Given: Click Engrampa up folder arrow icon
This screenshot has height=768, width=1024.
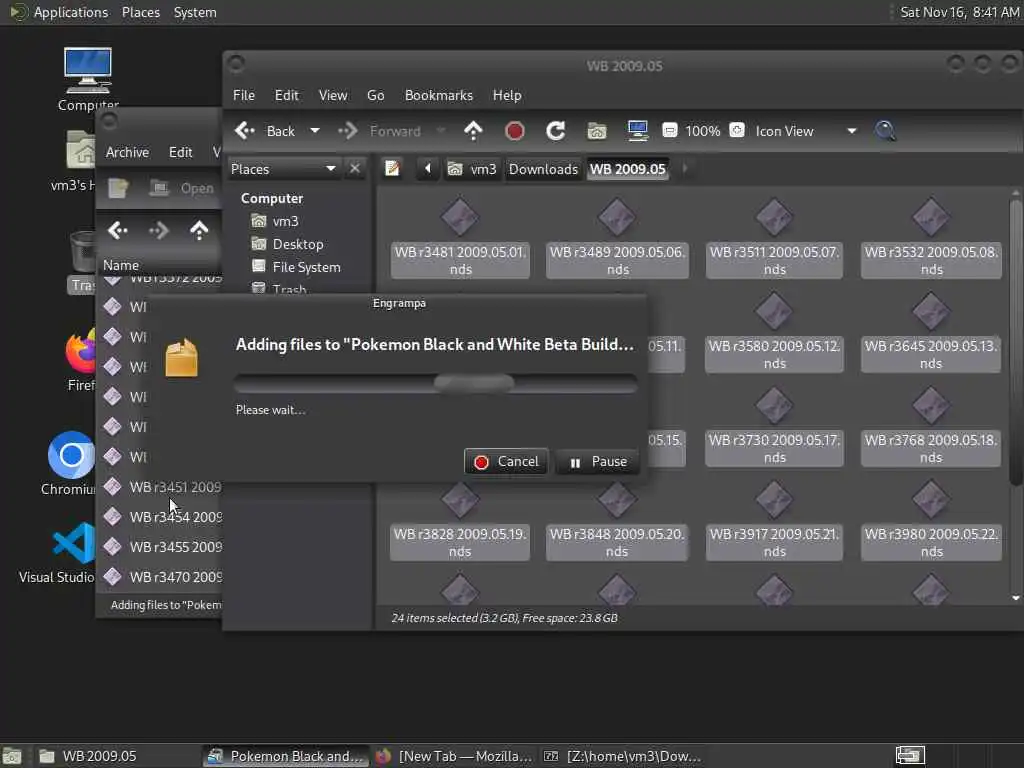Looking at the screenshot, I should [x=199, y=230].
